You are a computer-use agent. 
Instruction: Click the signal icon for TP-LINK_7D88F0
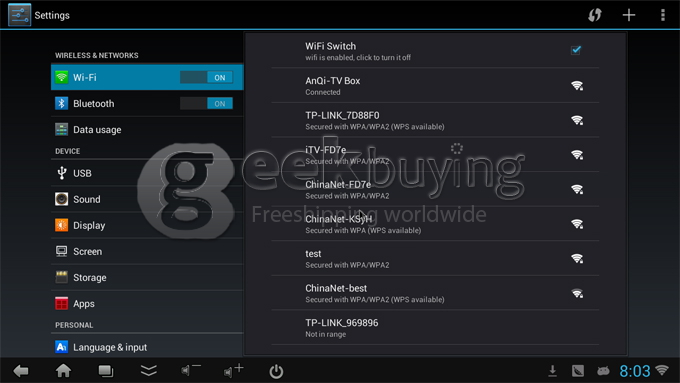point(577,120)
